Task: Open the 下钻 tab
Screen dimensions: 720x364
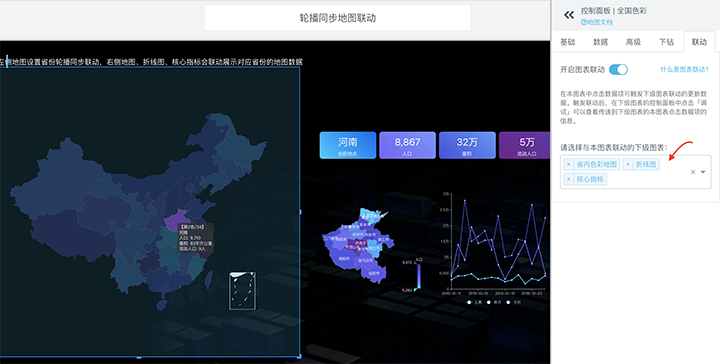Action: pos(666,42)
